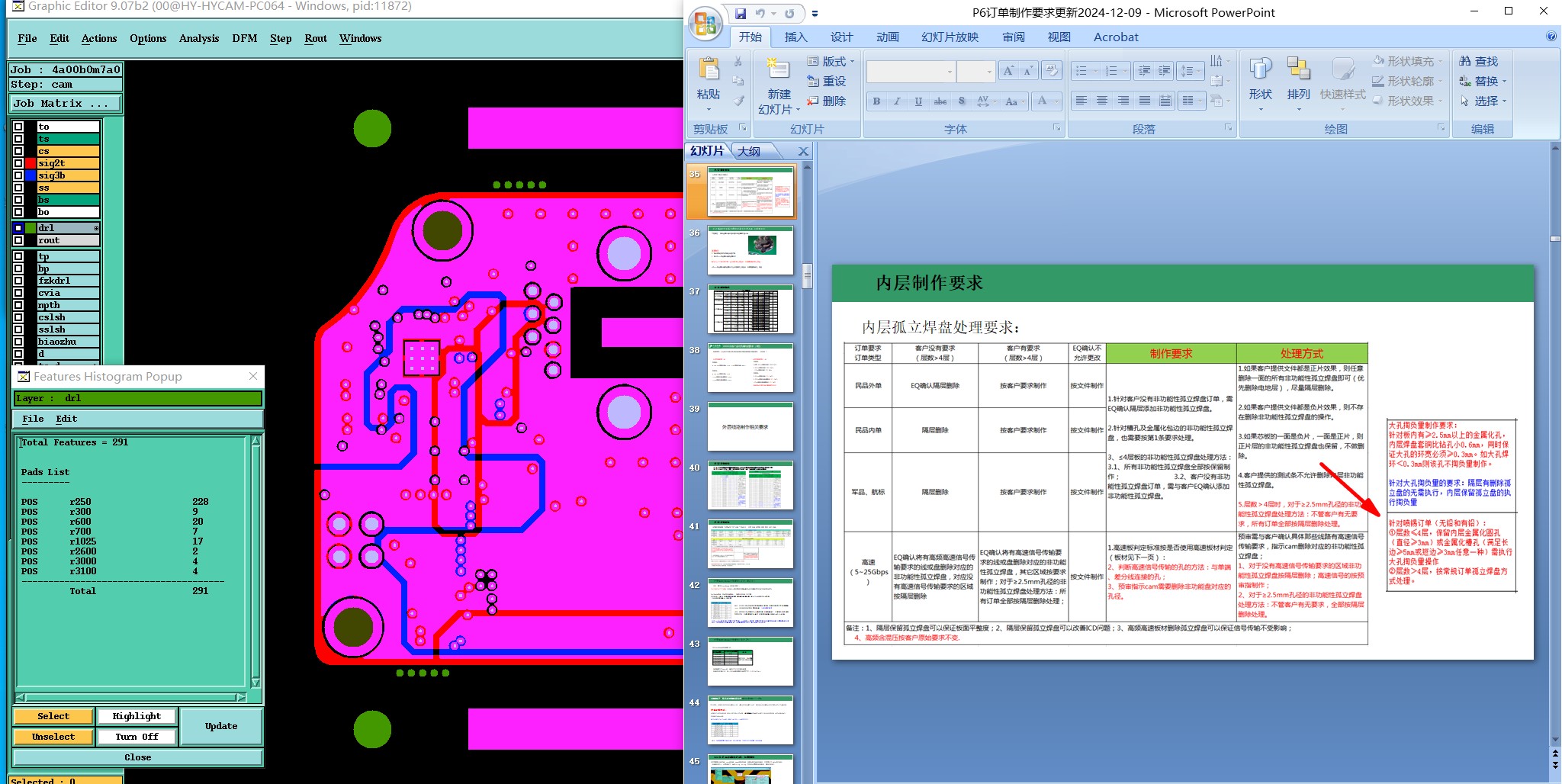Open the Rout menu in Graphic Editor

point(316,38)
